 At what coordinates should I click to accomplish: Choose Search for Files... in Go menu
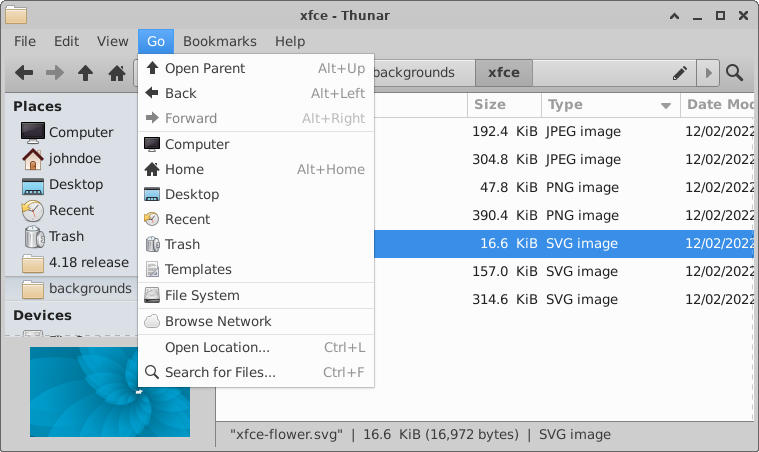pos(256,372)
